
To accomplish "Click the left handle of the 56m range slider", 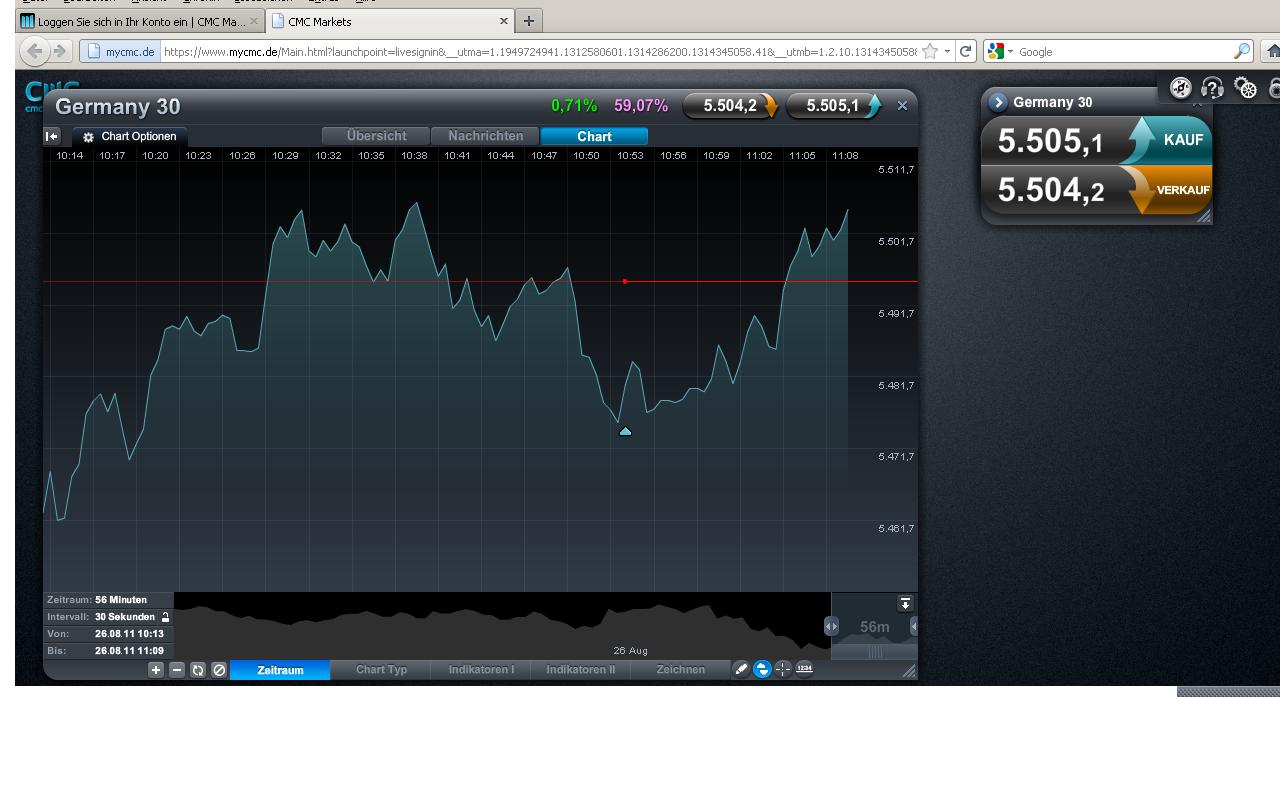I will tap(831, 626).
